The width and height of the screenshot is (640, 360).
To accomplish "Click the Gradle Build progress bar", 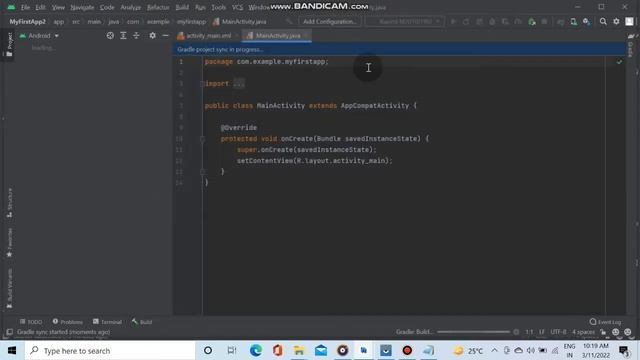I will 473,332.
